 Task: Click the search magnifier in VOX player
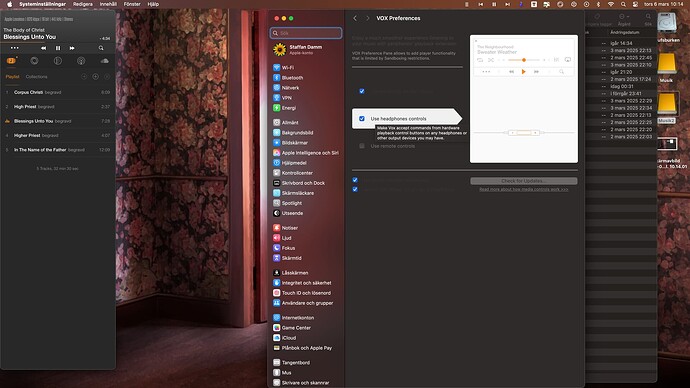click(x=101, y=48)
